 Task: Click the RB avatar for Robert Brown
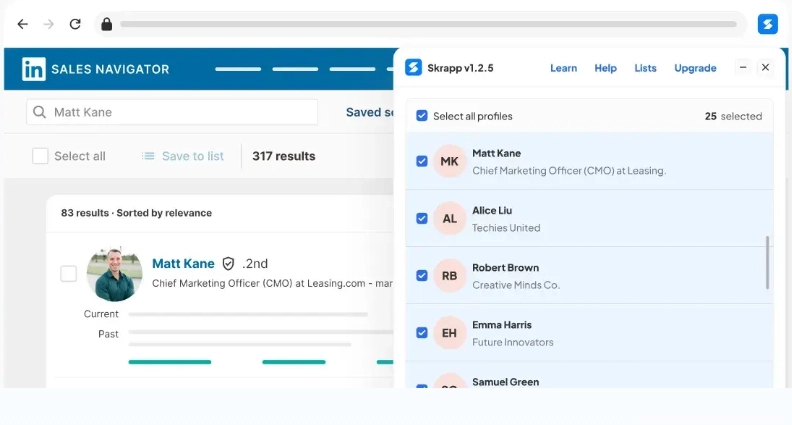(449, 275)
